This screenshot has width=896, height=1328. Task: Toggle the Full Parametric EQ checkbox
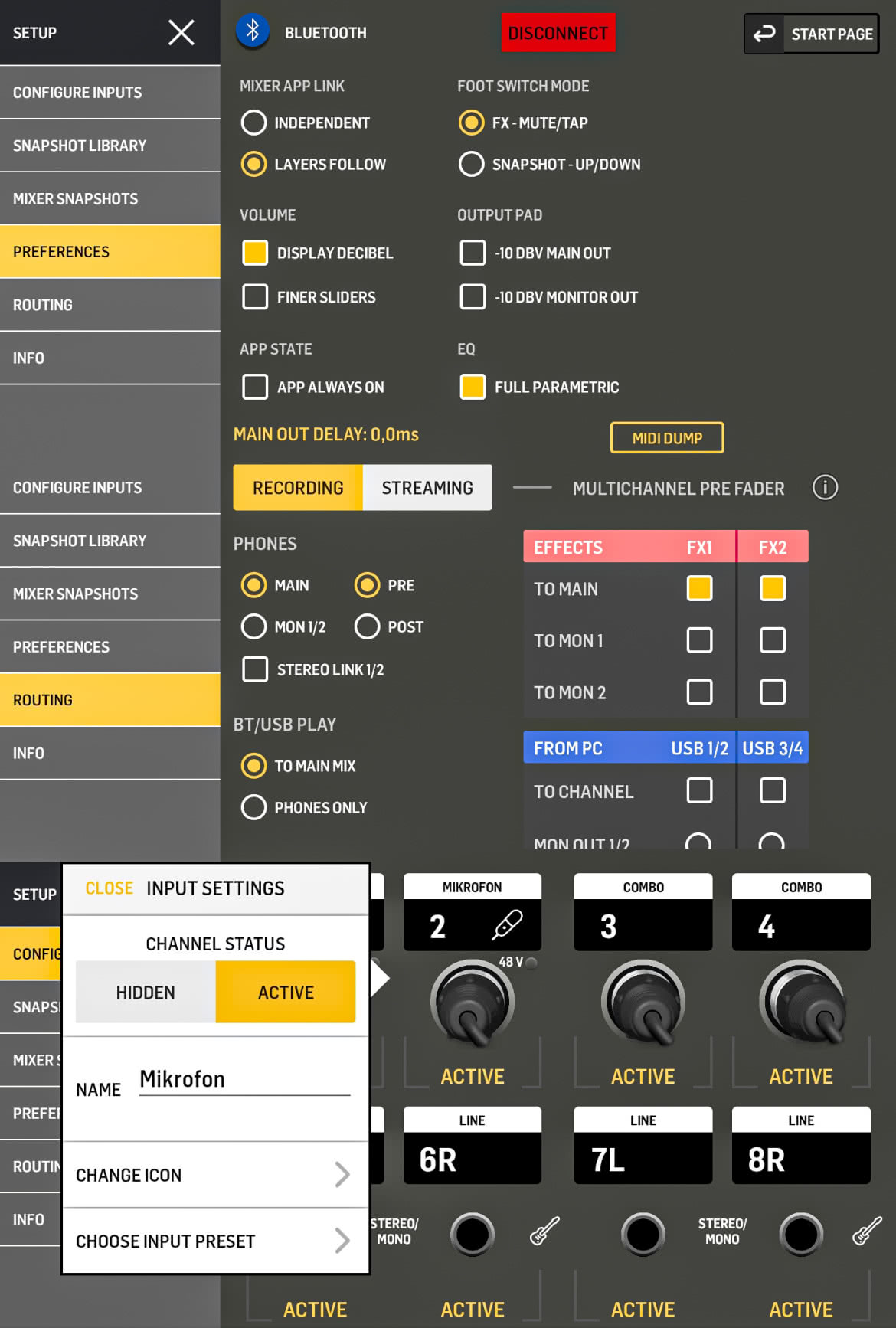tap(473, 387)
